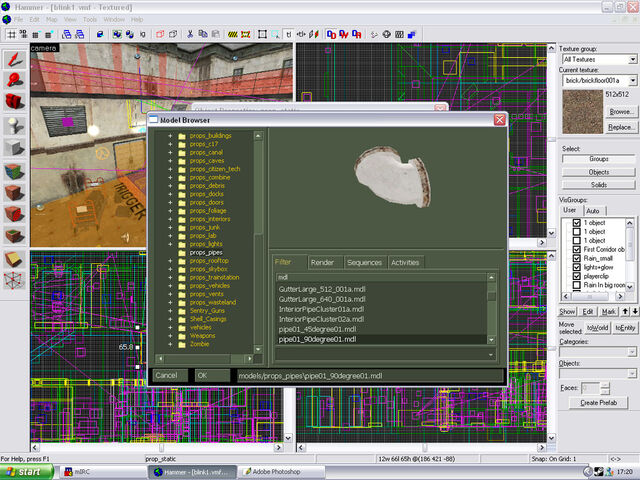Screen dimensions: 640x480
Task: Click the Replace... texture button
Action: click(621, 127)
